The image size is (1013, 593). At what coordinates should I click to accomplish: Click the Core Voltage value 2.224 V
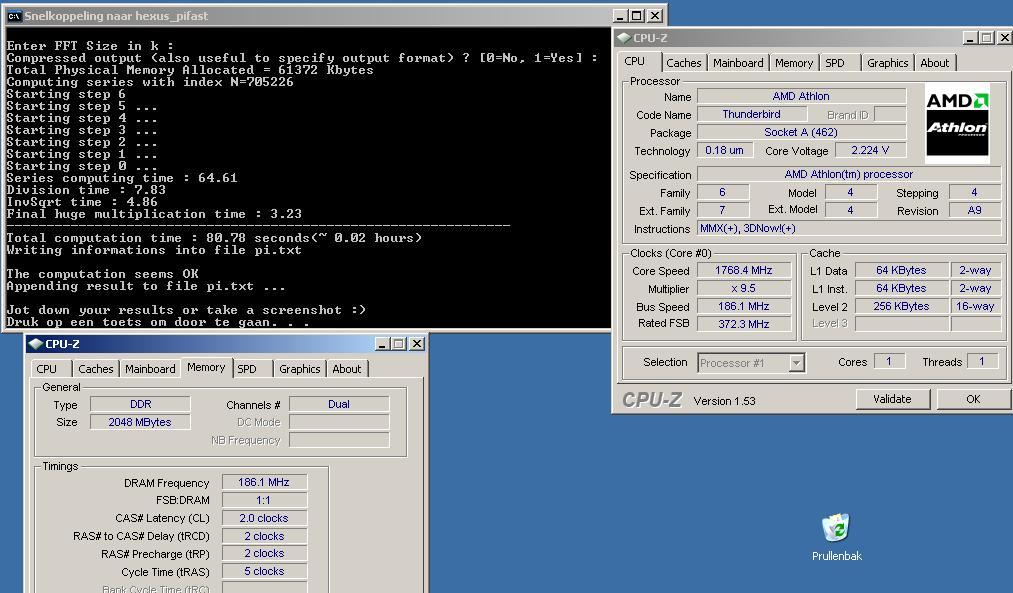tap(870, 151)
